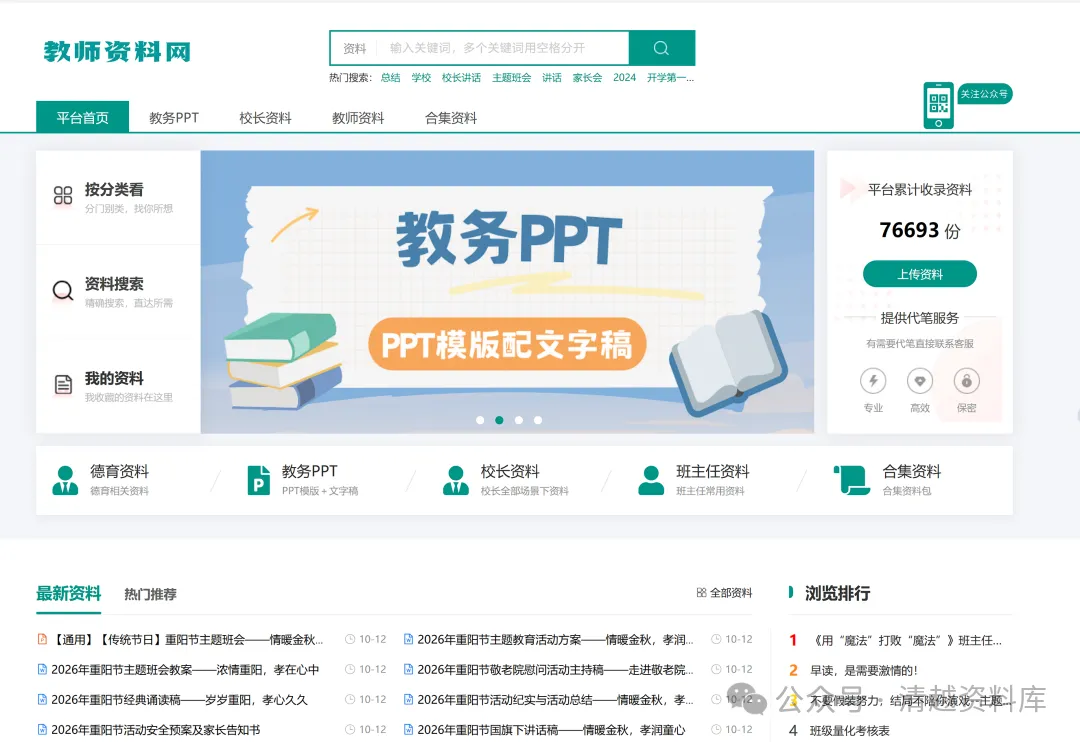
Task: Open the 资料 search type dropdown
Action: pyautogui.click(x=355, y=48)
